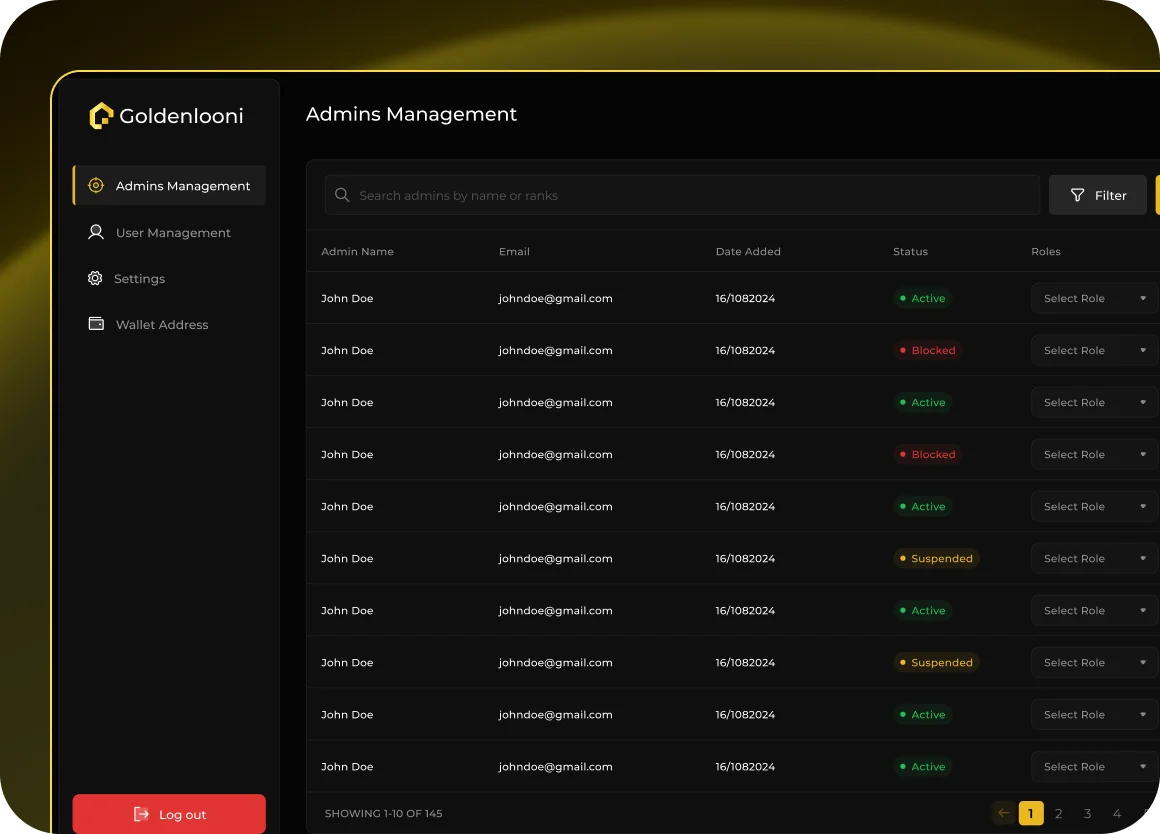Expand Select Role for first Blocked admin
Image resolution: width=1160 pixels, height=834 pixels.
(1094, 350)
